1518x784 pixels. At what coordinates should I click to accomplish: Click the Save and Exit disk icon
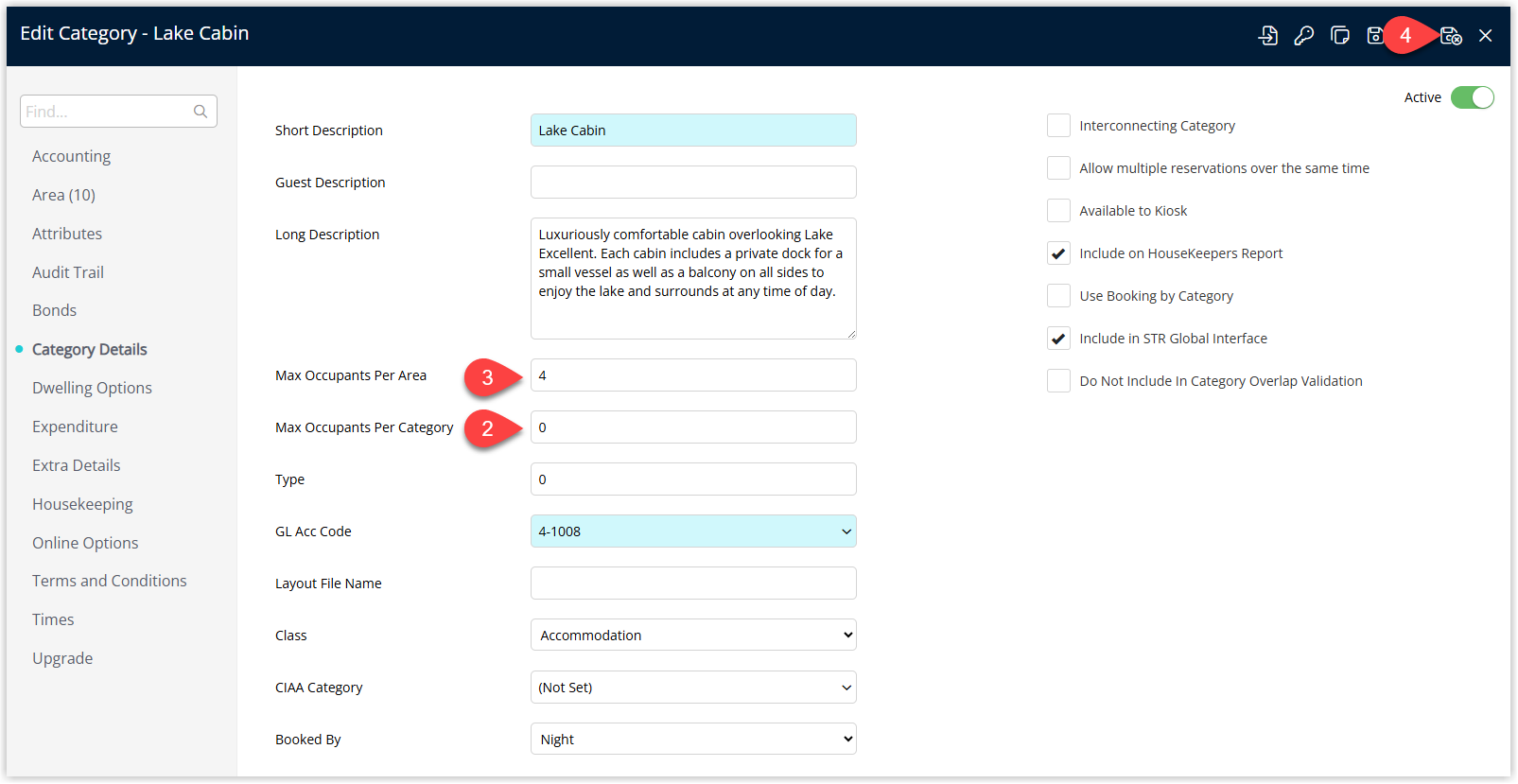(1451, 36)
